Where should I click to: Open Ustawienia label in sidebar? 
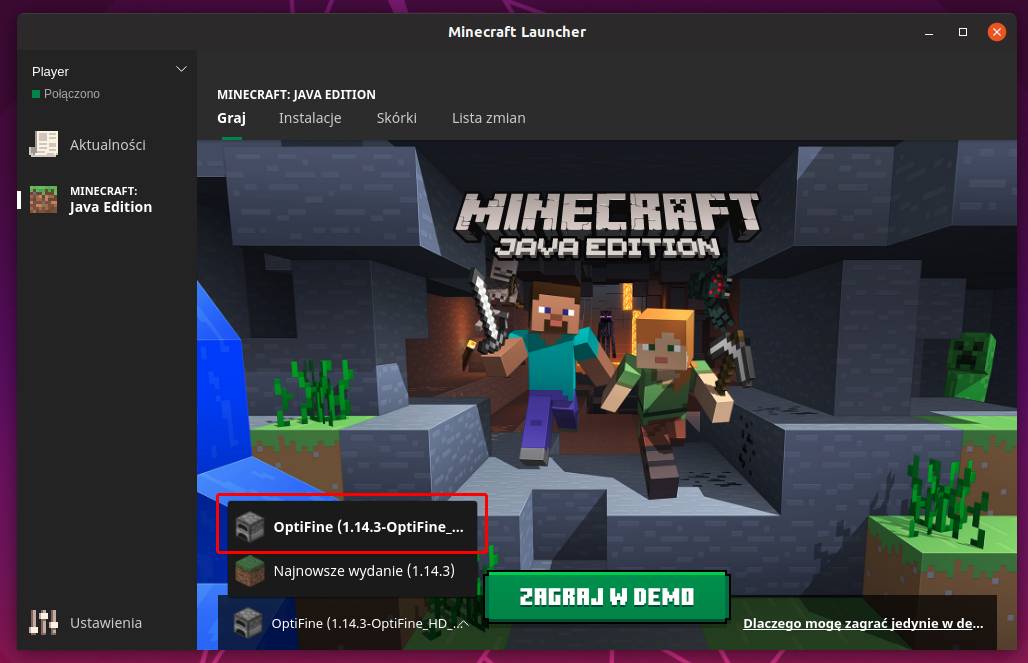coord(106,623)
